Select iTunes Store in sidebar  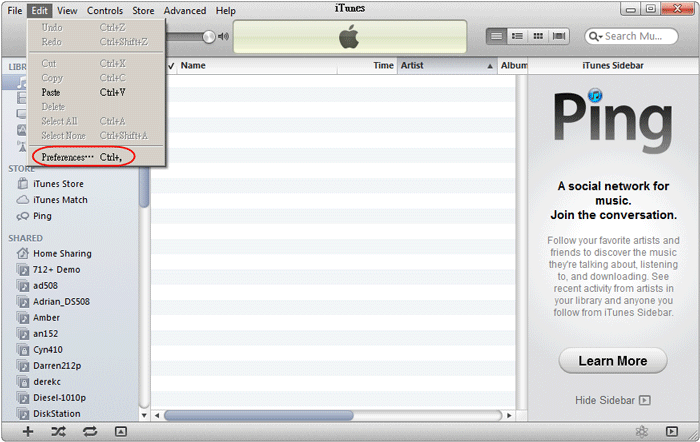[x=58, y=184]
